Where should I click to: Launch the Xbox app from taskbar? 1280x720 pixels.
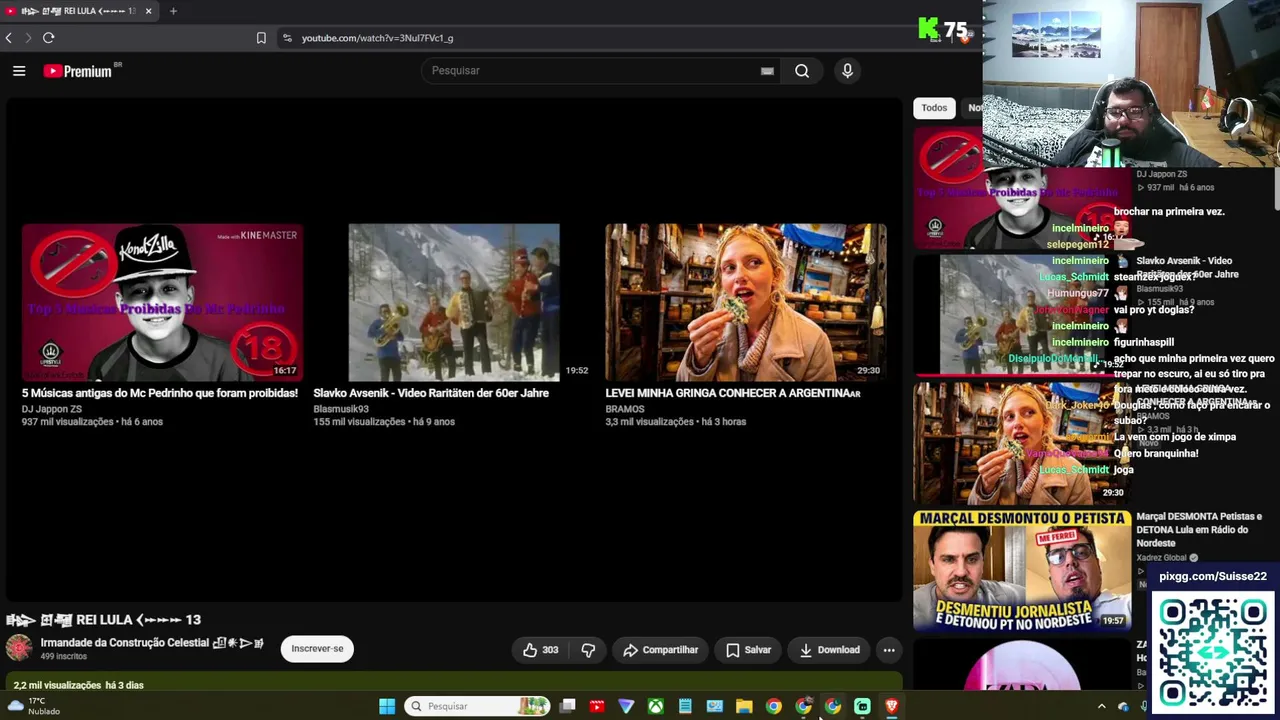pyautogui.click(x=656, y=707)
